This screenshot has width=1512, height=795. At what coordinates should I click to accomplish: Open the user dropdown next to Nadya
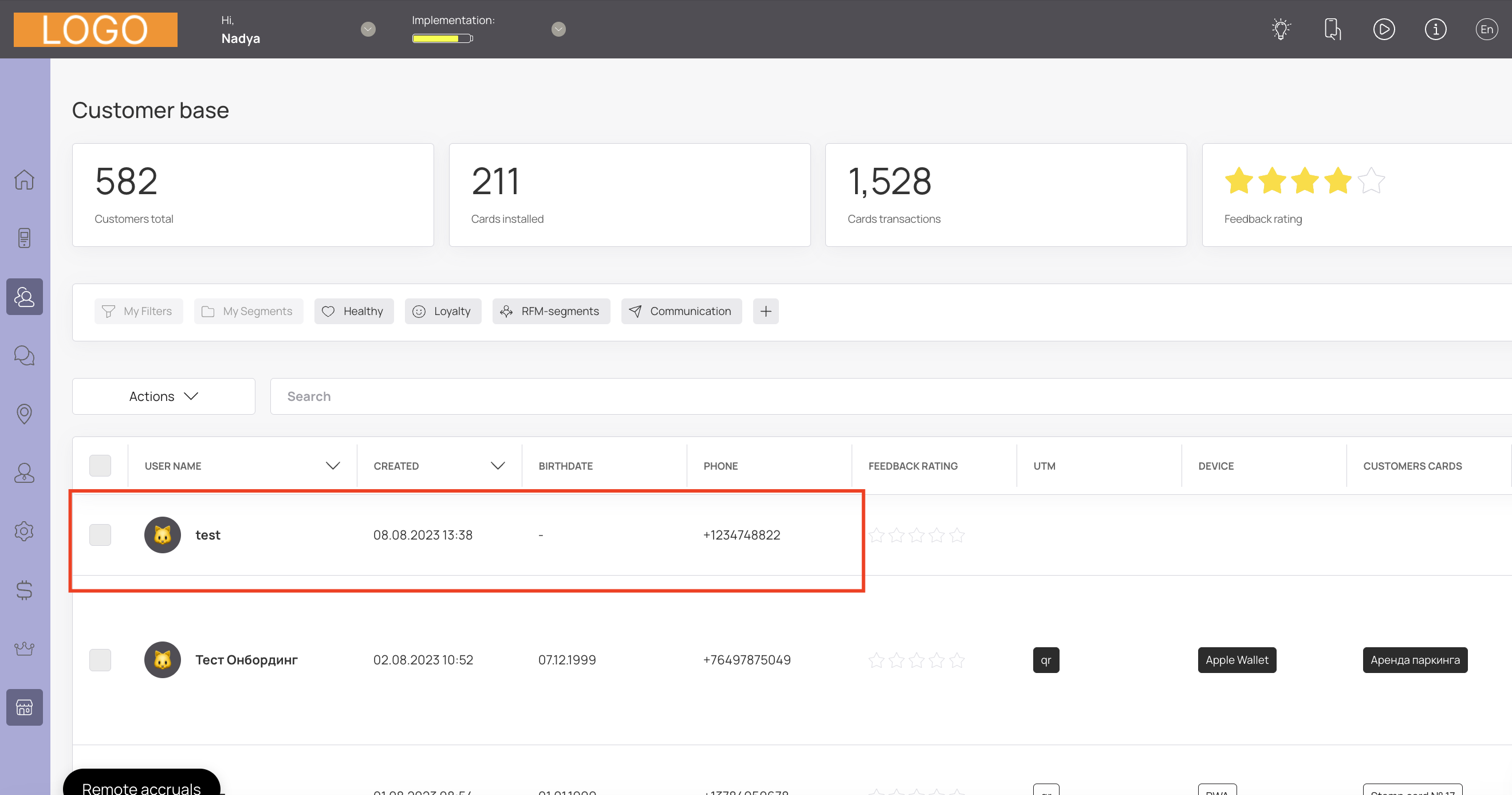pos(368,29)
